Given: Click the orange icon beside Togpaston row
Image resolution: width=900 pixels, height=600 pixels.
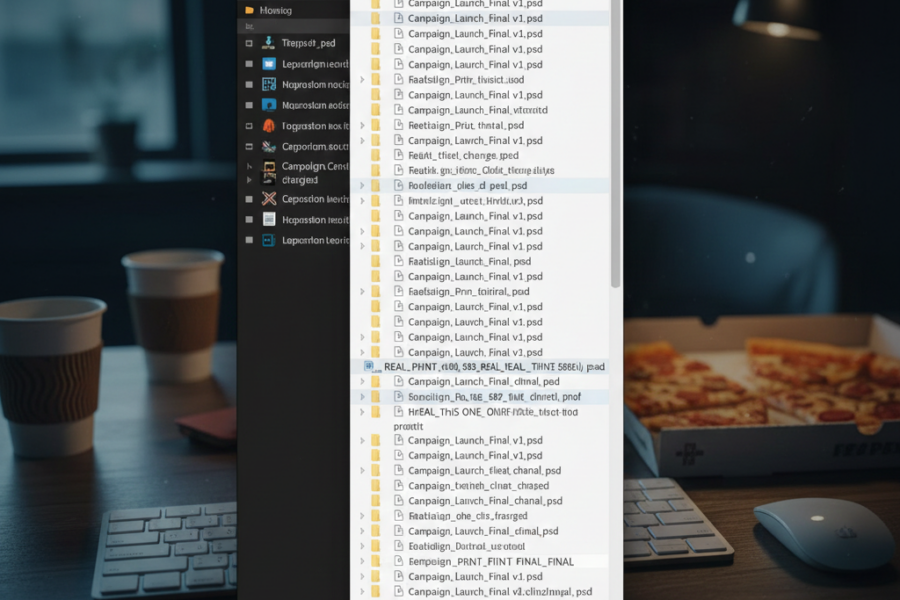Looking at the screenshot, I should [x=269, y=126].
